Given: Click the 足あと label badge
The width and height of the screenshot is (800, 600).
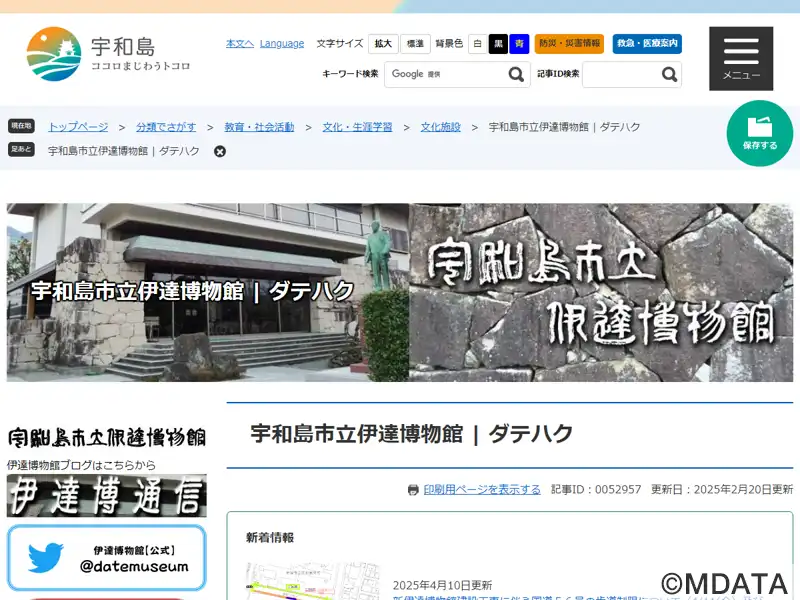Looking at the screenshot, I should (x=21, y=149).
